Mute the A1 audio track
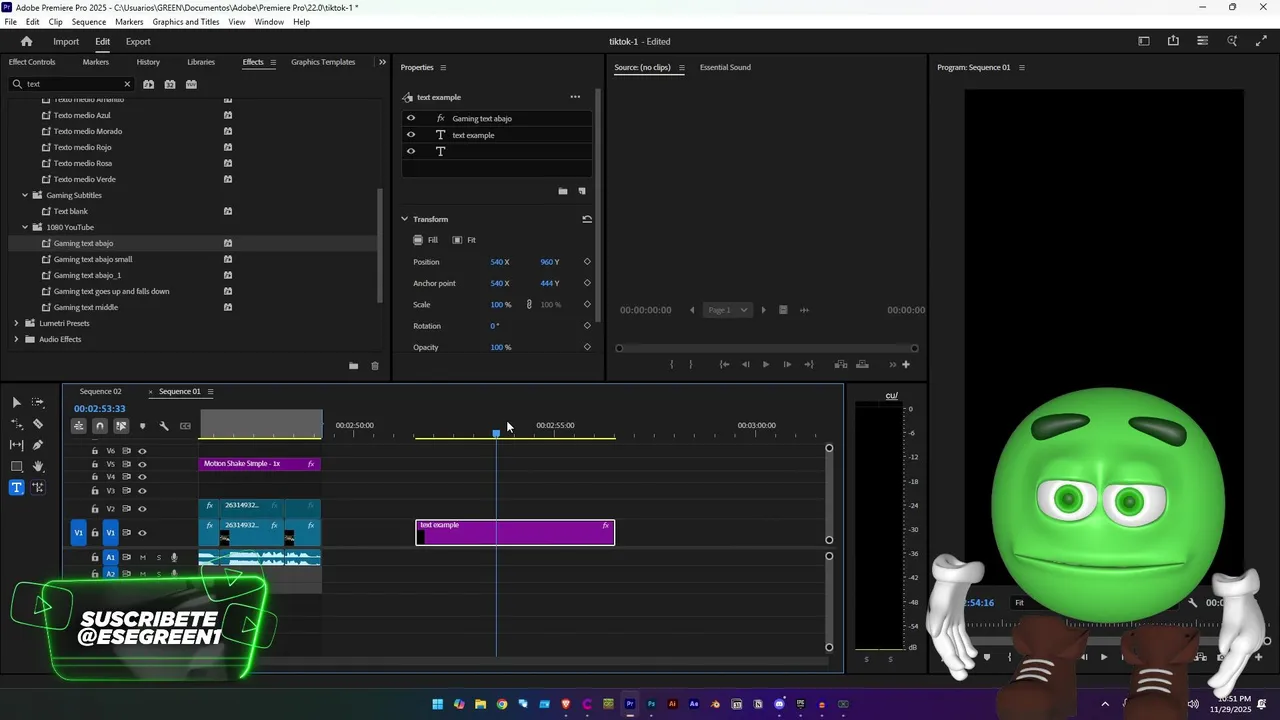Screen dimensions: 1280x720 pos(143,557)
